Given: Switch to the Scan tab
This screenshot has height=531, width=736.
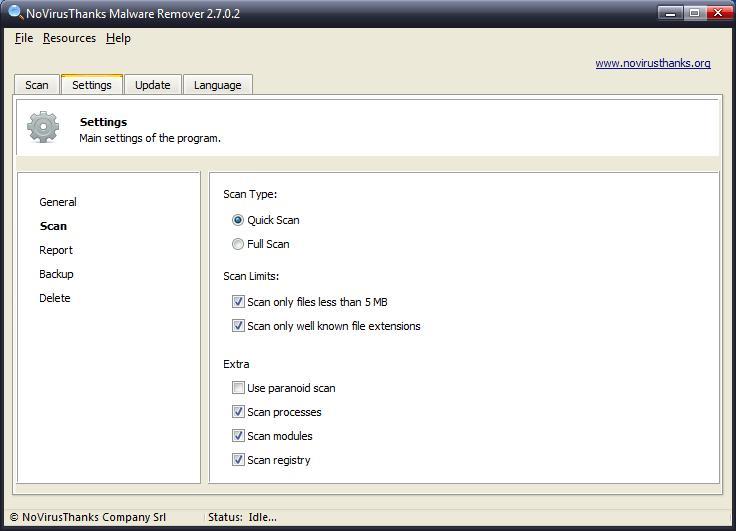Looking at the screenshot, I should pos(37,85).
